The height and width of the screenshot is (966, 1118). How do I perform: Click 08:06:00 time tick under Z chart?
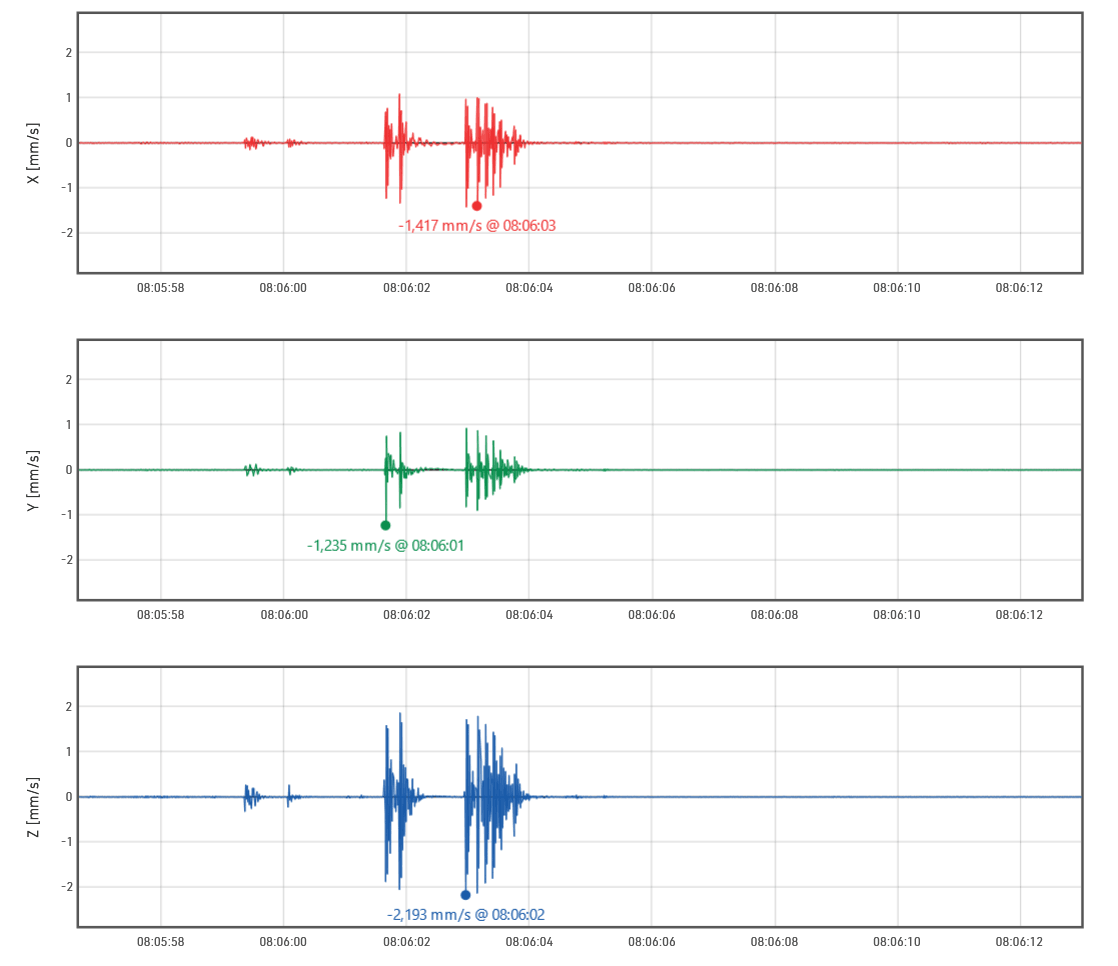283,942
